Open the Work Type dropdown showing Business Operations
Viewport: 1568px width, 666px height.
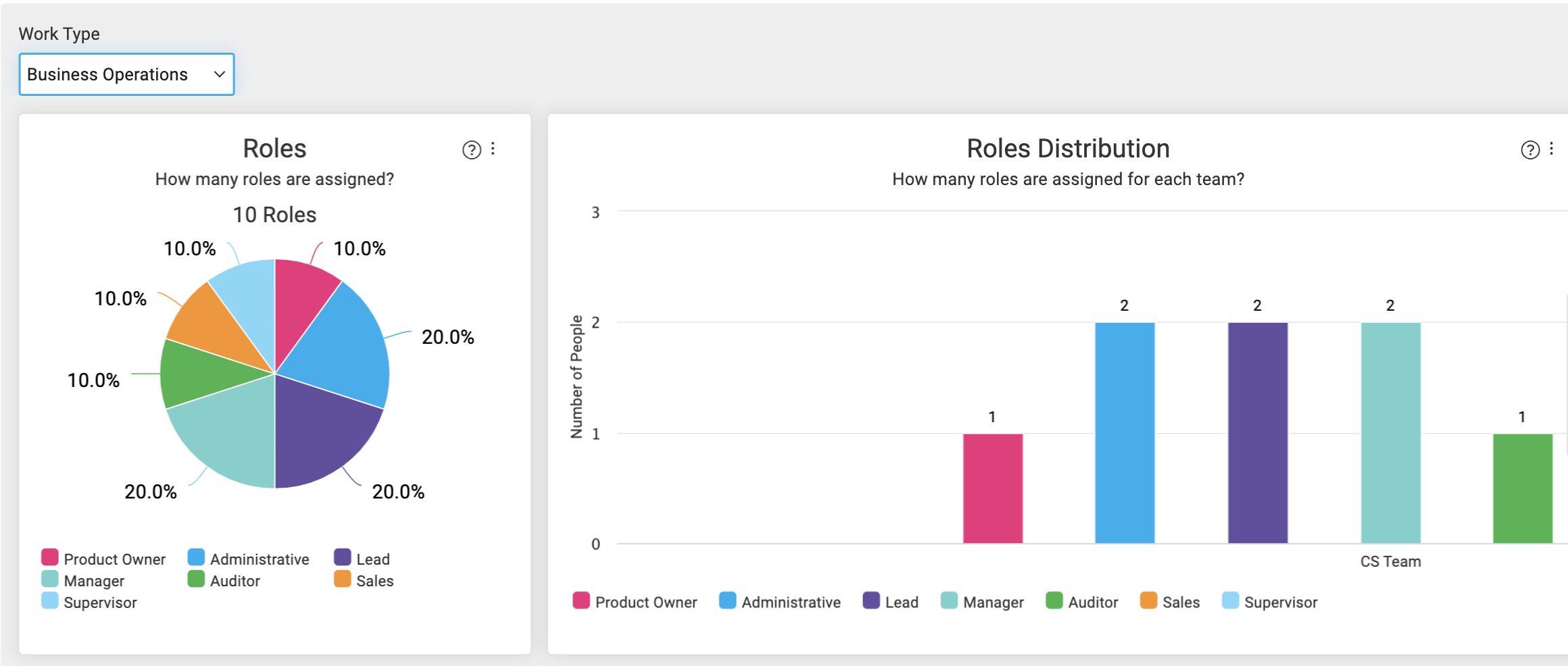[126, 74]
